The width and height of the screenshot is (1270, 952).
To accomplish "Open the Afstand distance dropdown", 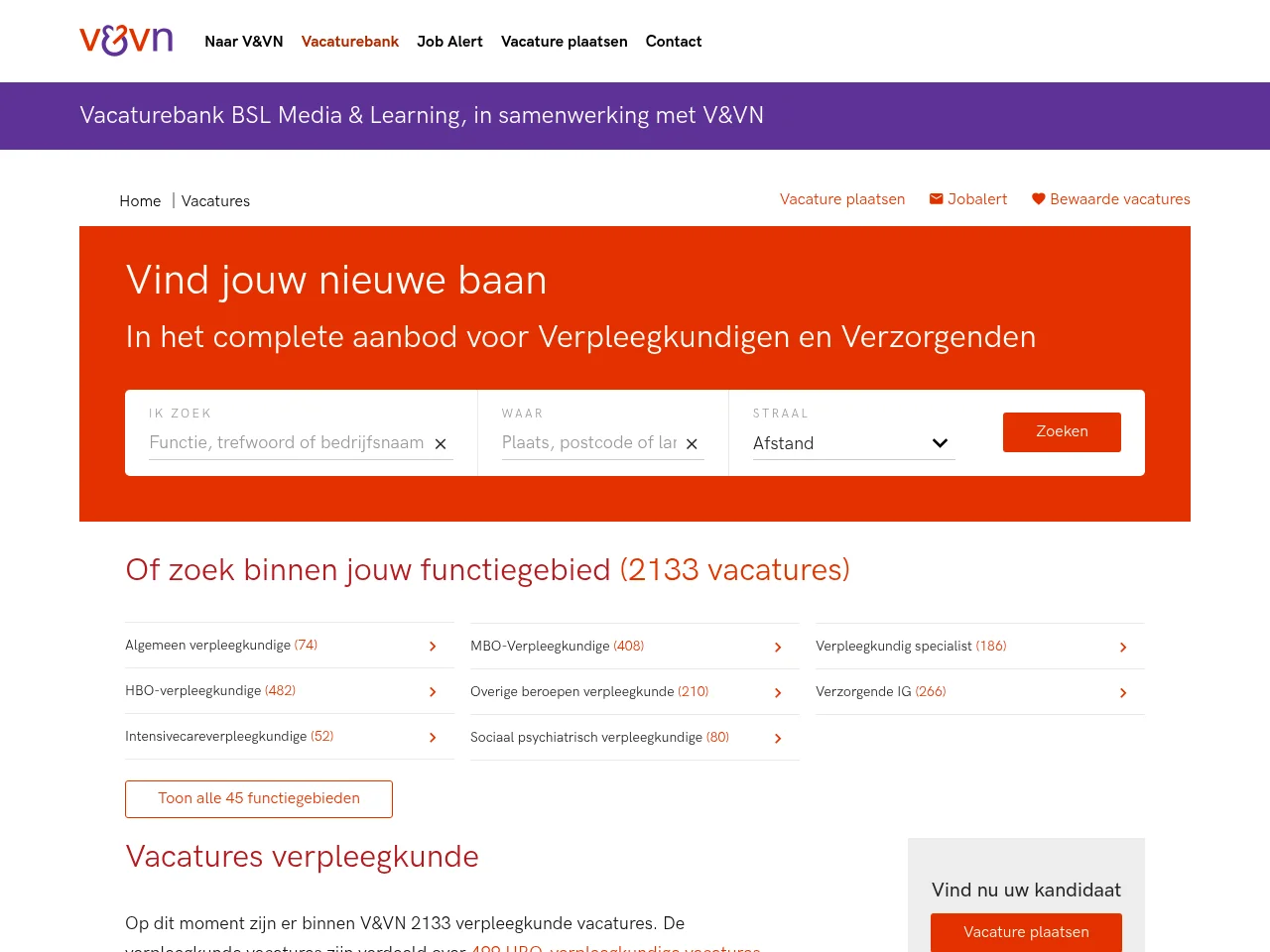I will click(853, 443).
